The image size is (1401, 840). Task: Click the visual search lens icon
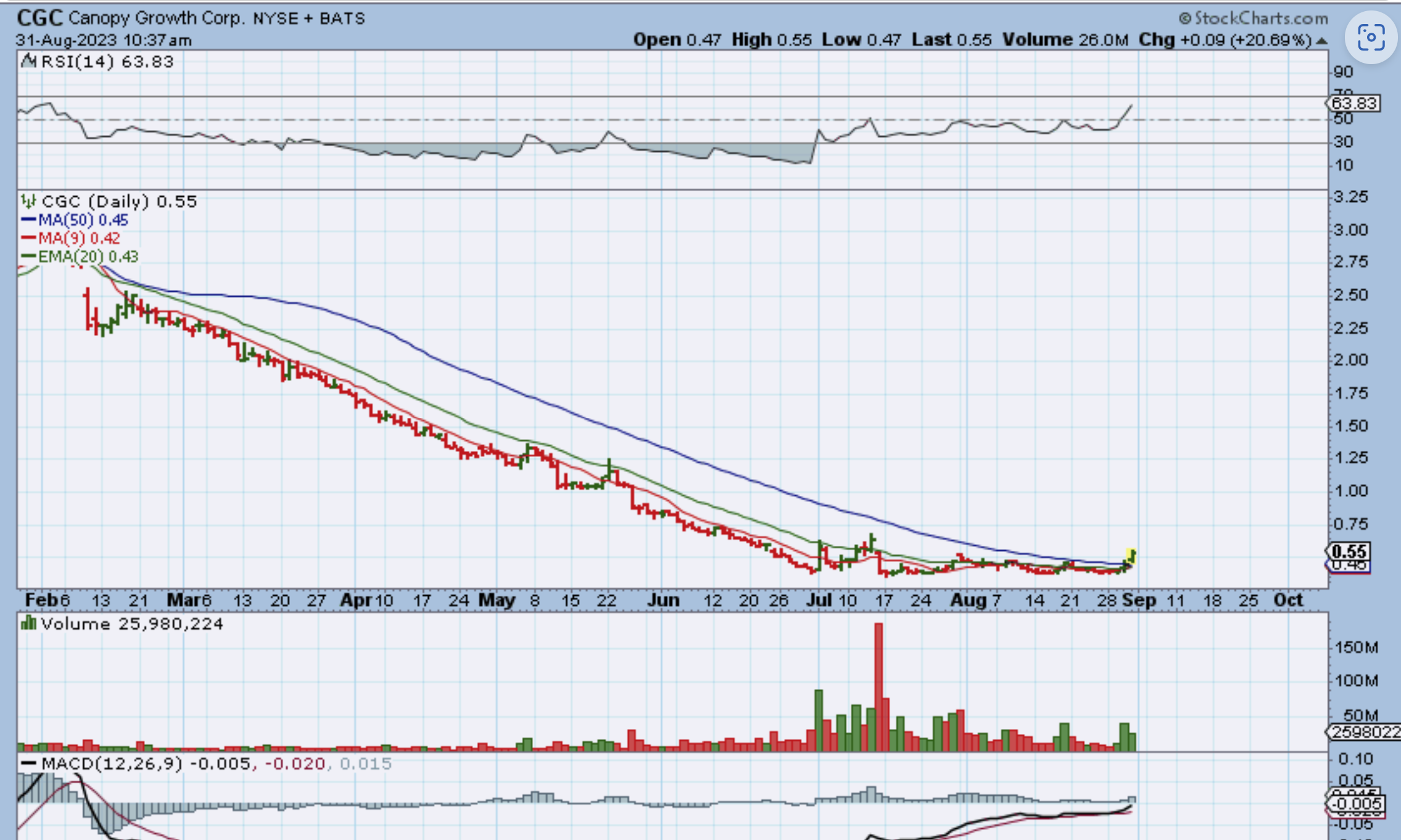pyautogui.click(x=1371, y=38)
